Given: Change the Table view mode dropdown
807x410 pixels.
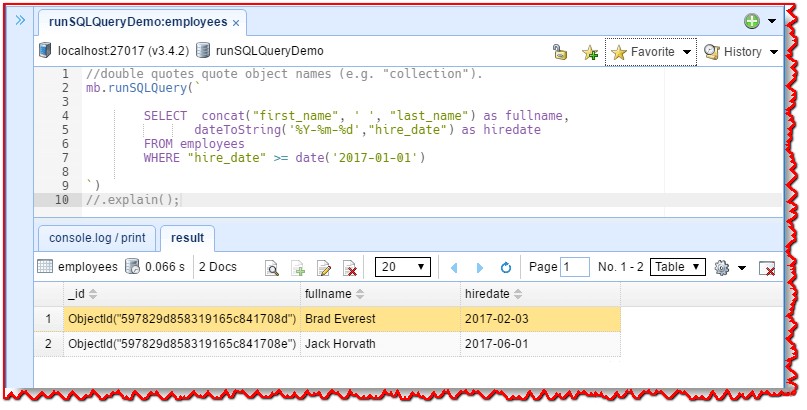Looking at the screenshot, I should (x=677, y=267).
